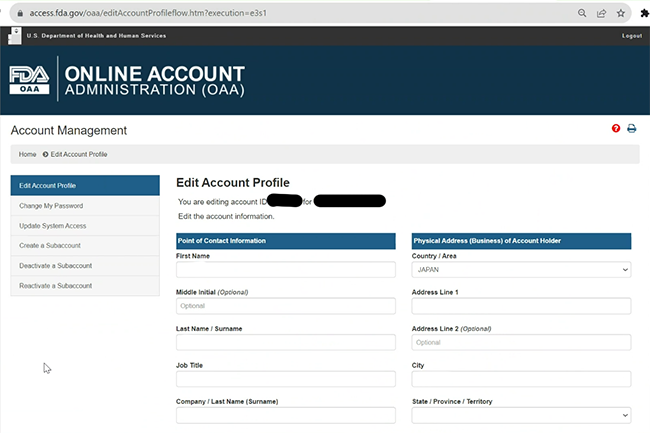This screenshot has height=434, width=650.
Task: Click the Account Management title text
Action: (69, 131)
